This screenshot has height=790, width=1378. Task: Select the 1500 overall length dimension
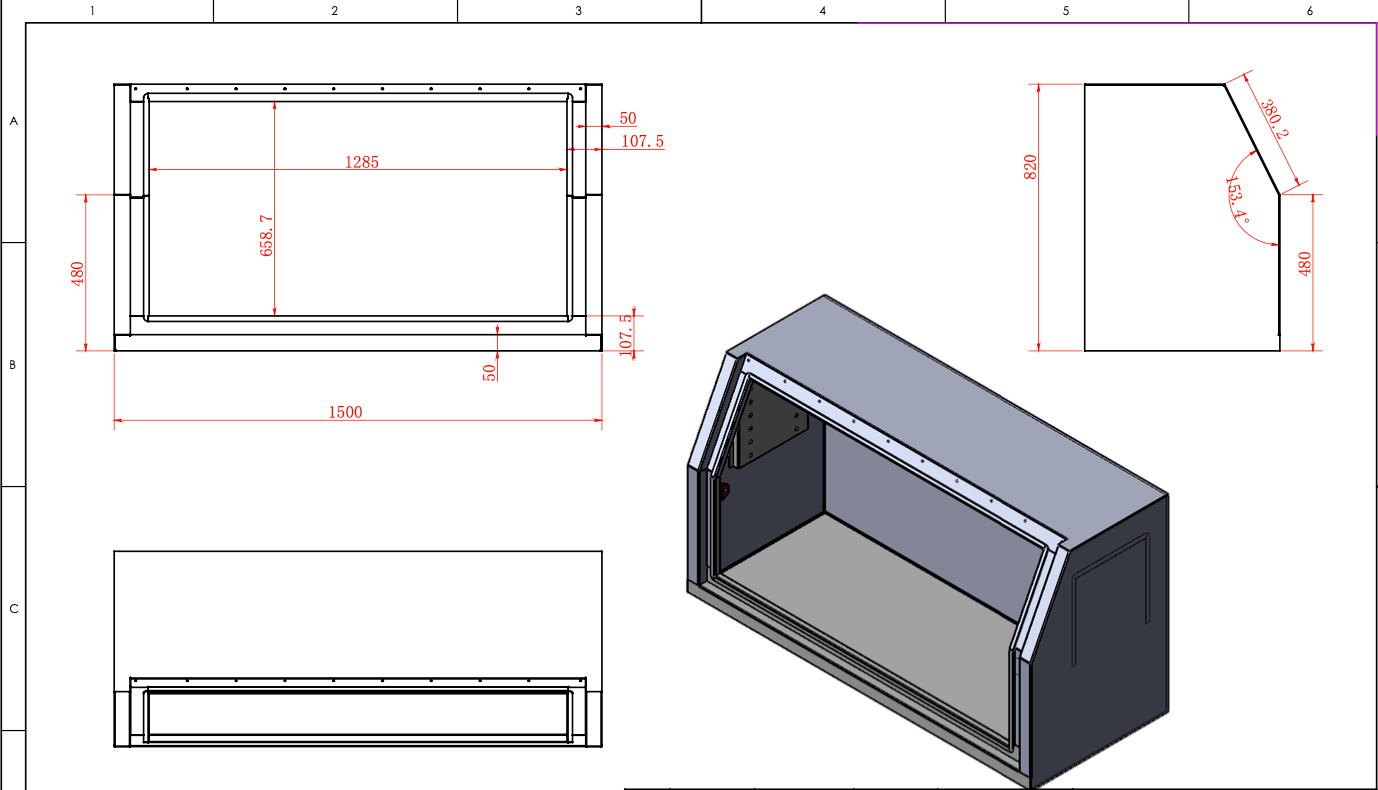pos(345,412)
